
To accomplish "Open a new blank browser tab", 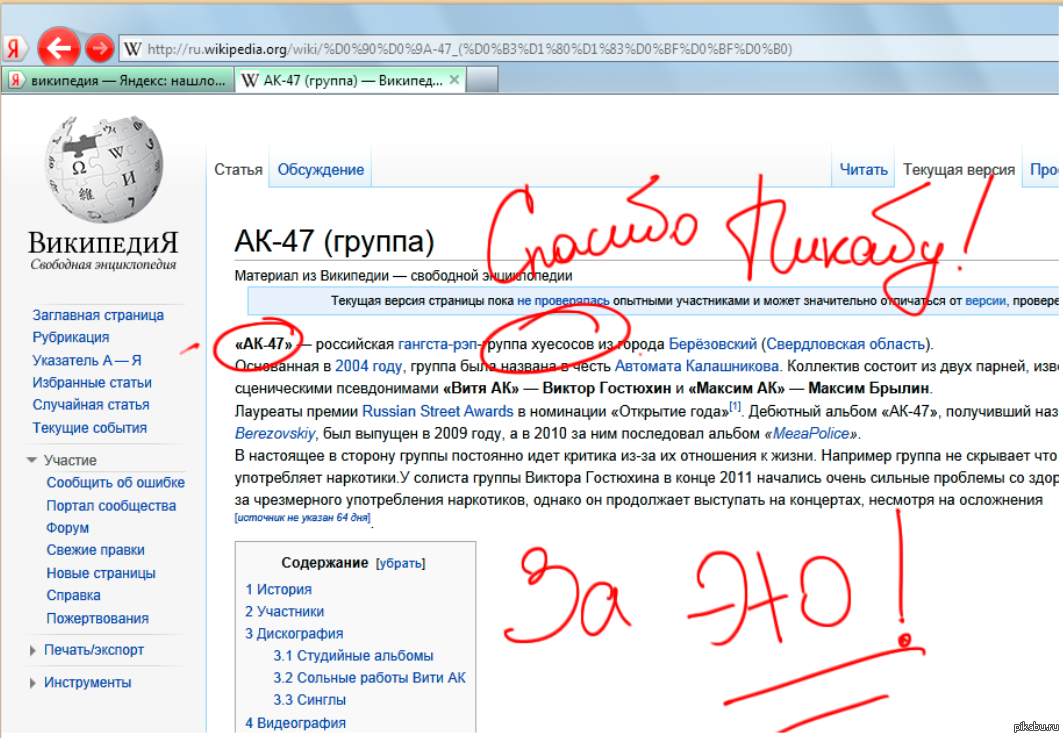I will tap(482, 80).
